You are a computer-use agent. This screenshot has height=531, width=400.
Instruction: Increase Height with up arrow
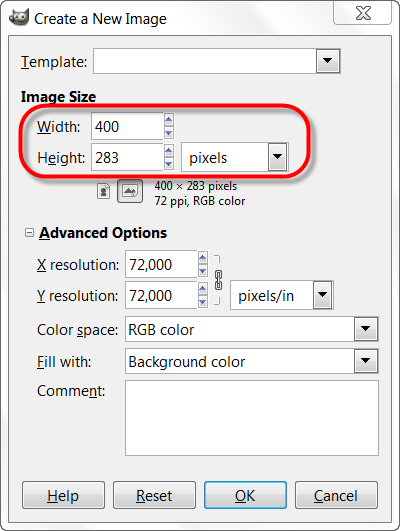pyautogui.click(x=169, y=151)
